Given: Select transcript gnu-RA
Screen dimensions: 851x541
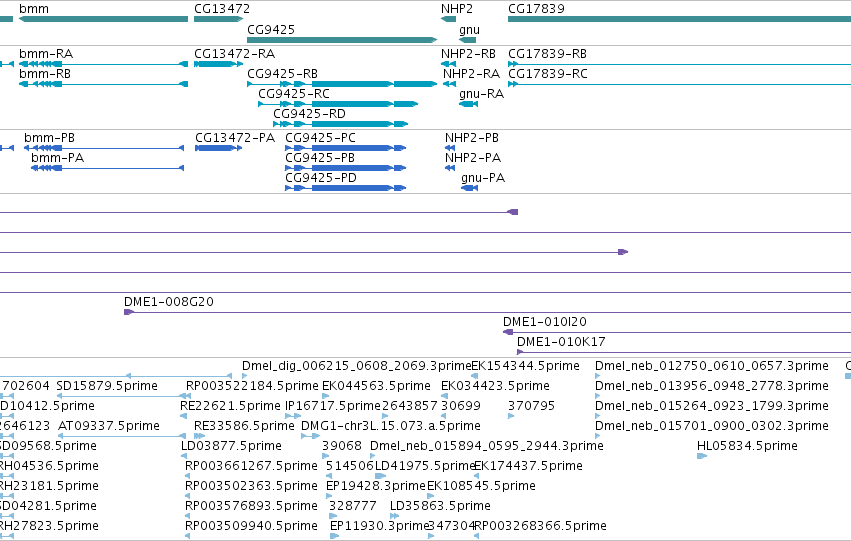Looking at the screenshot, I should tap(481, 94).
